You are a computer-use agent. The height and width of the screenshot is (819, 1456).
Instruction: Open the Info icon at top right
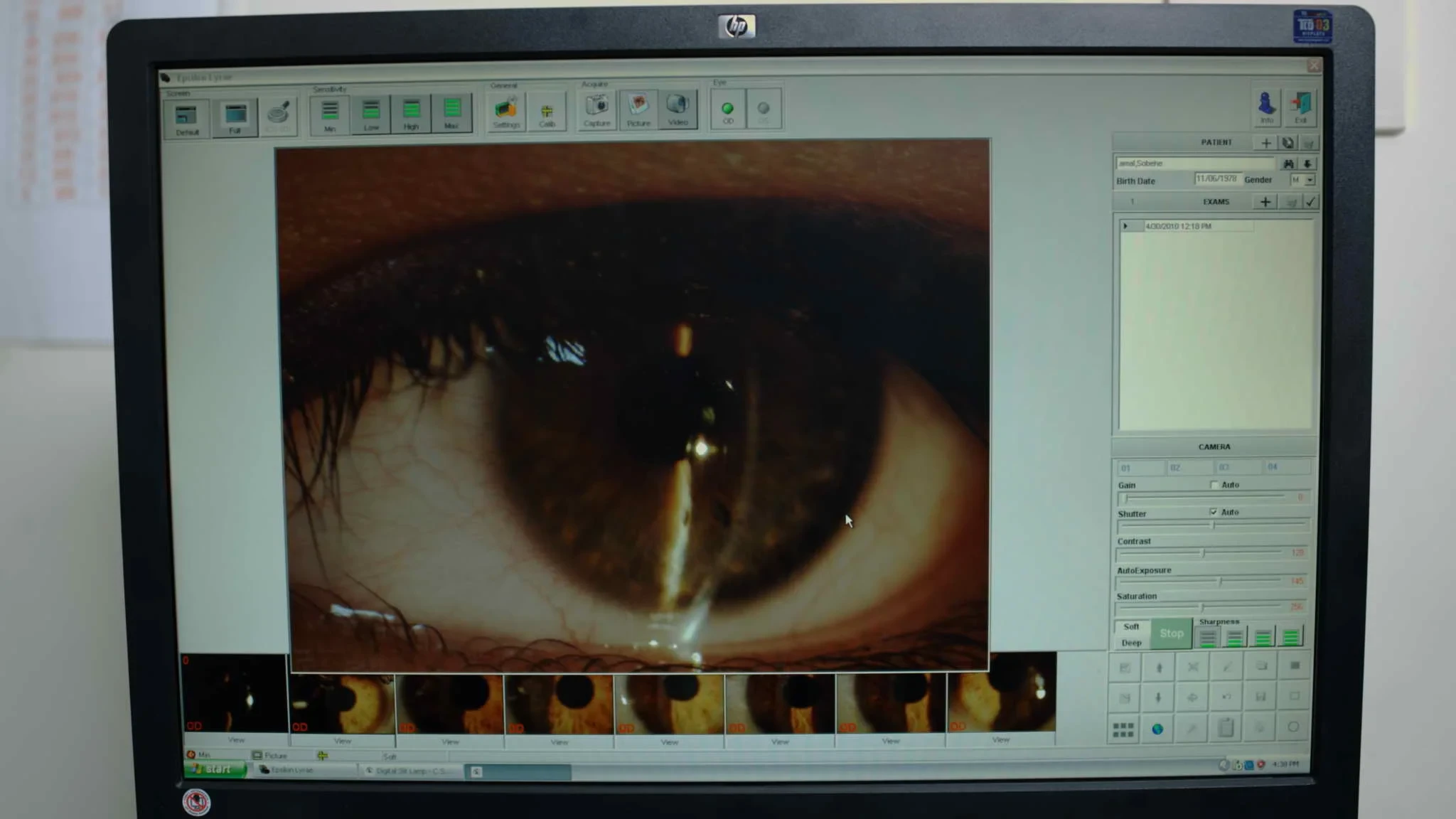point(1267,105)
